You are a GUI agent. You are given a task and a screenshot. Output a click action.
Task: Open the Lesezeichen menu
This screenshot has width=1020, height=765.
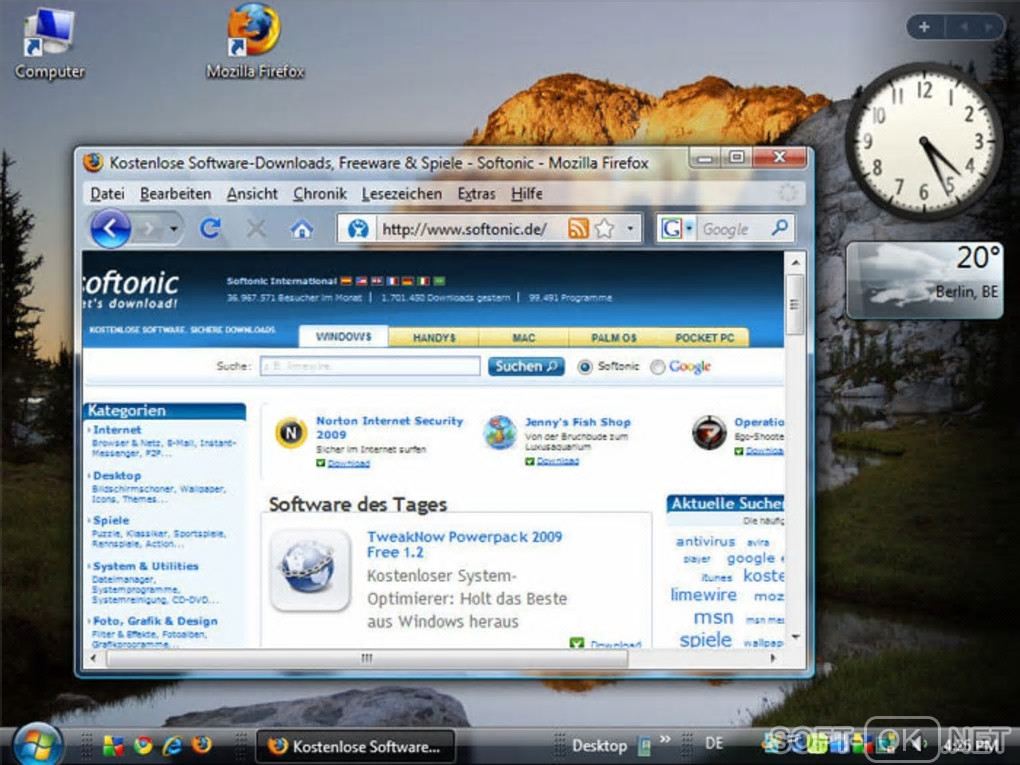[401, 193]
